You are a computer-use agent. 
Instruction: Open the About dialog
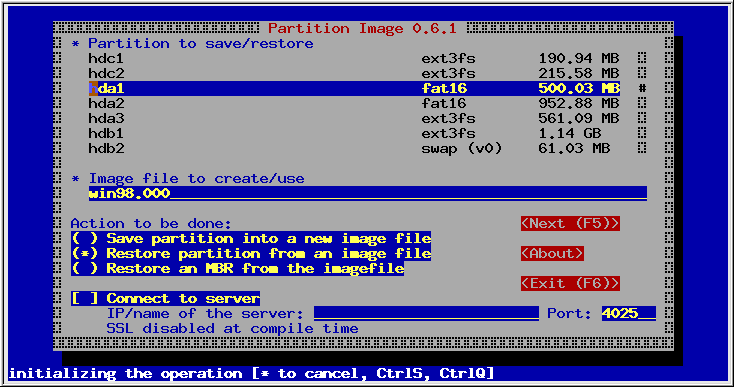[x=552, y=253]
